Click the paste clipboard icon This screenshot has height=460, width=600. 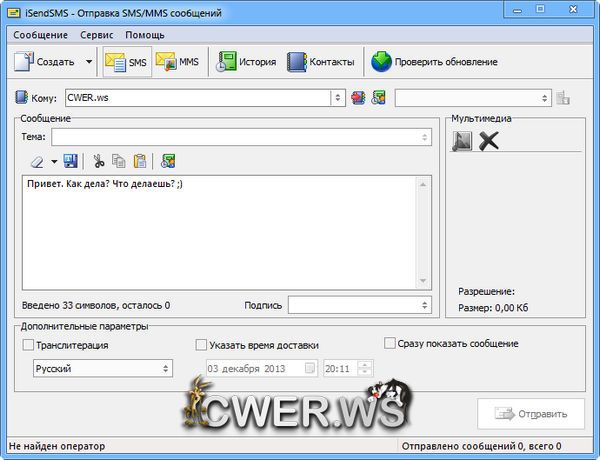(140, 160)
